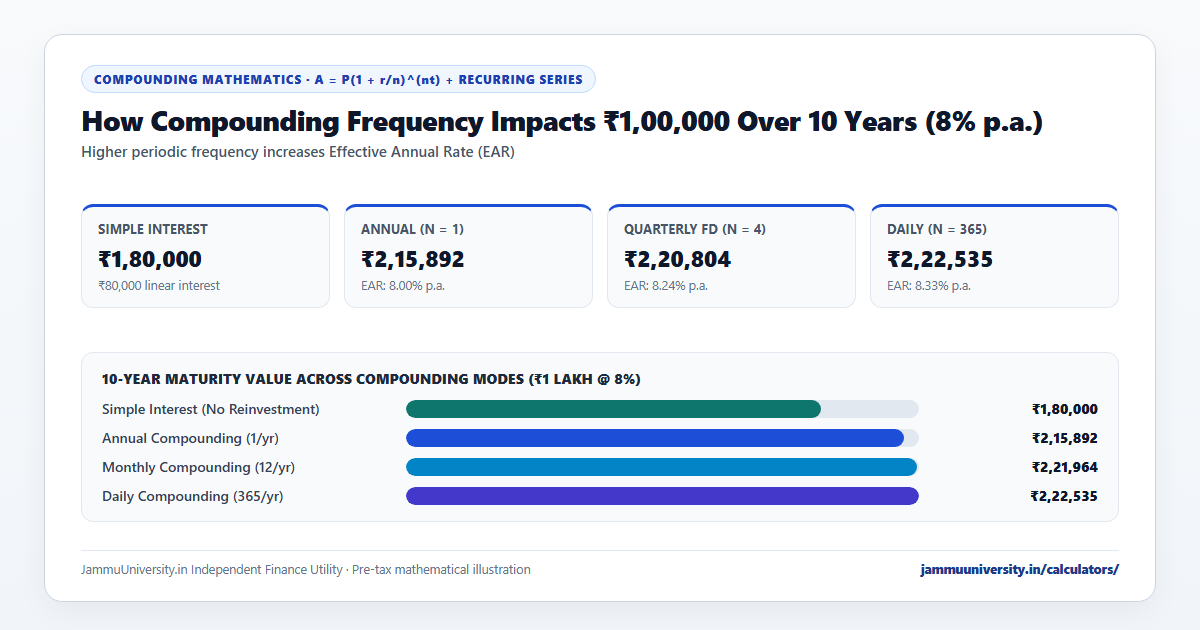Click the blue Annual Compounding bar

point(655,438)
